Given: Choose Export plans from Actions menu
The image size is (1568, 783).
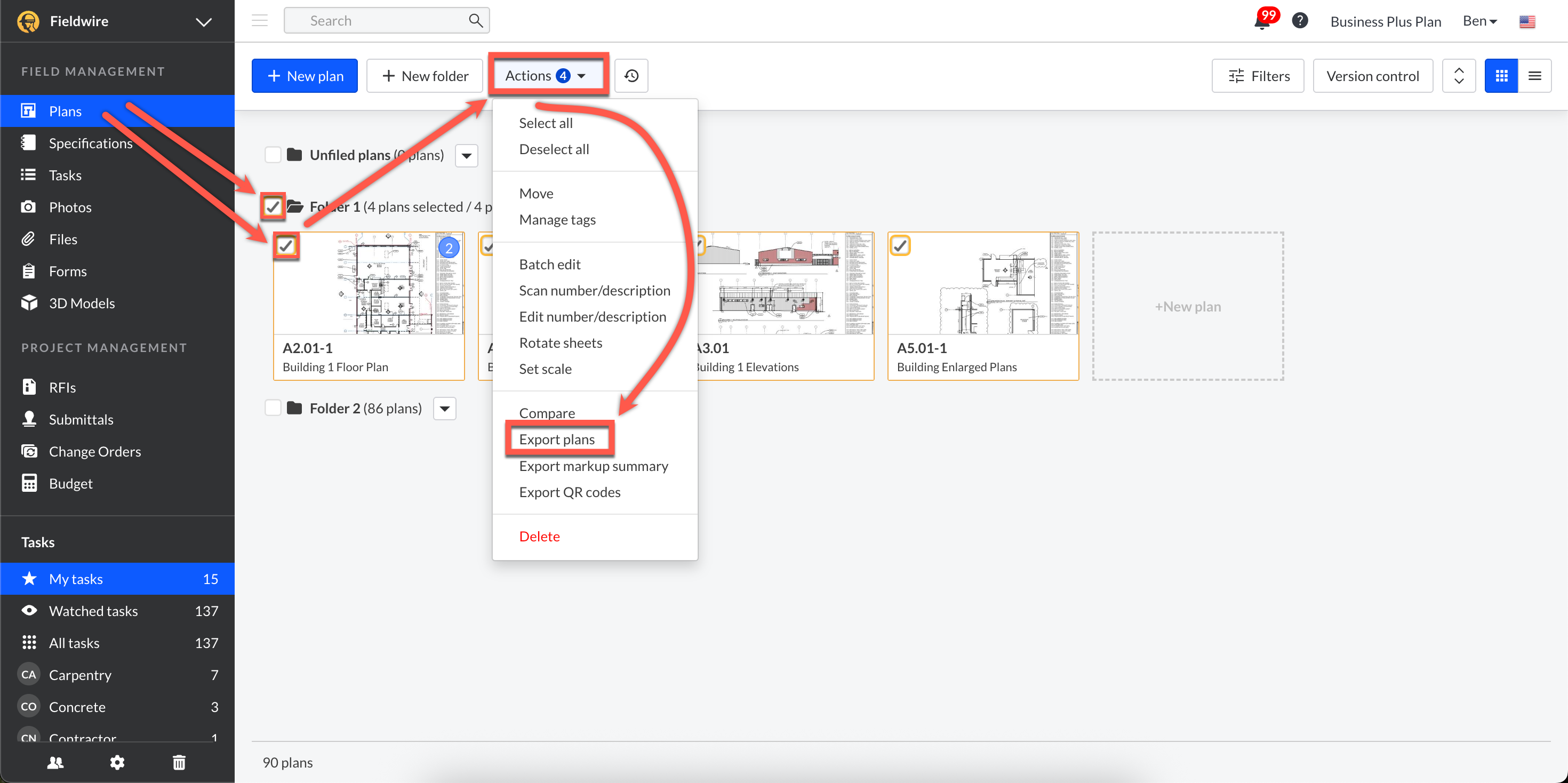Looking at the screenshot, I should click(556, 439).
